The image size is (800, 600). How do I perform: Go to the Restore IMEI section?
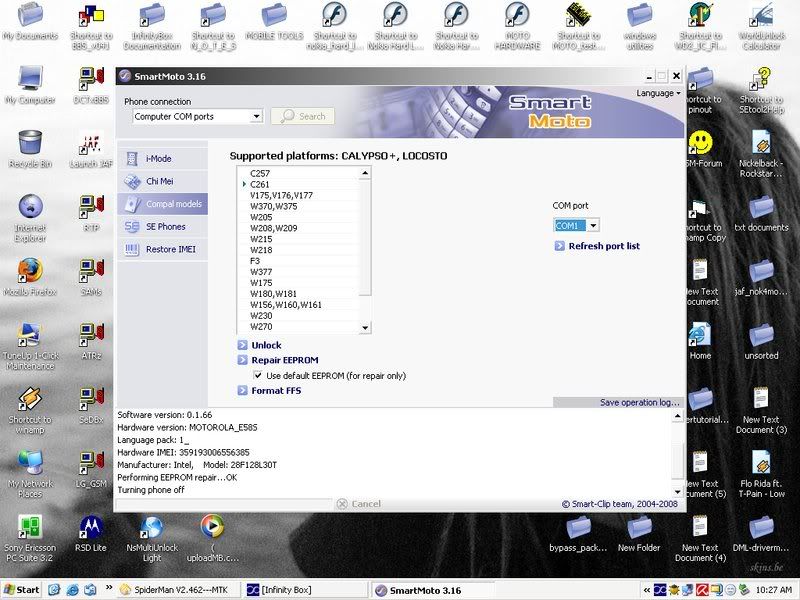(163, 249)
